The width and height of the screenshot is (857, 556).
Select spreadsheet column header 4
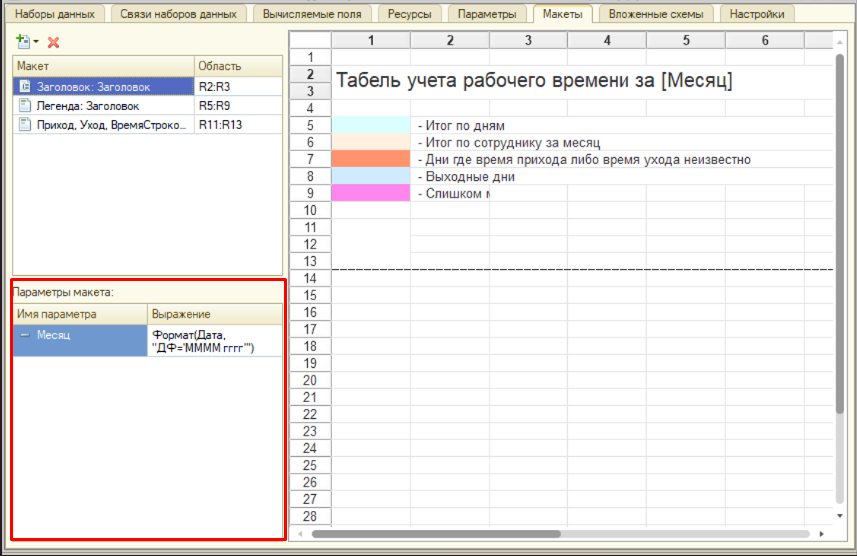(x=607, y=40)
